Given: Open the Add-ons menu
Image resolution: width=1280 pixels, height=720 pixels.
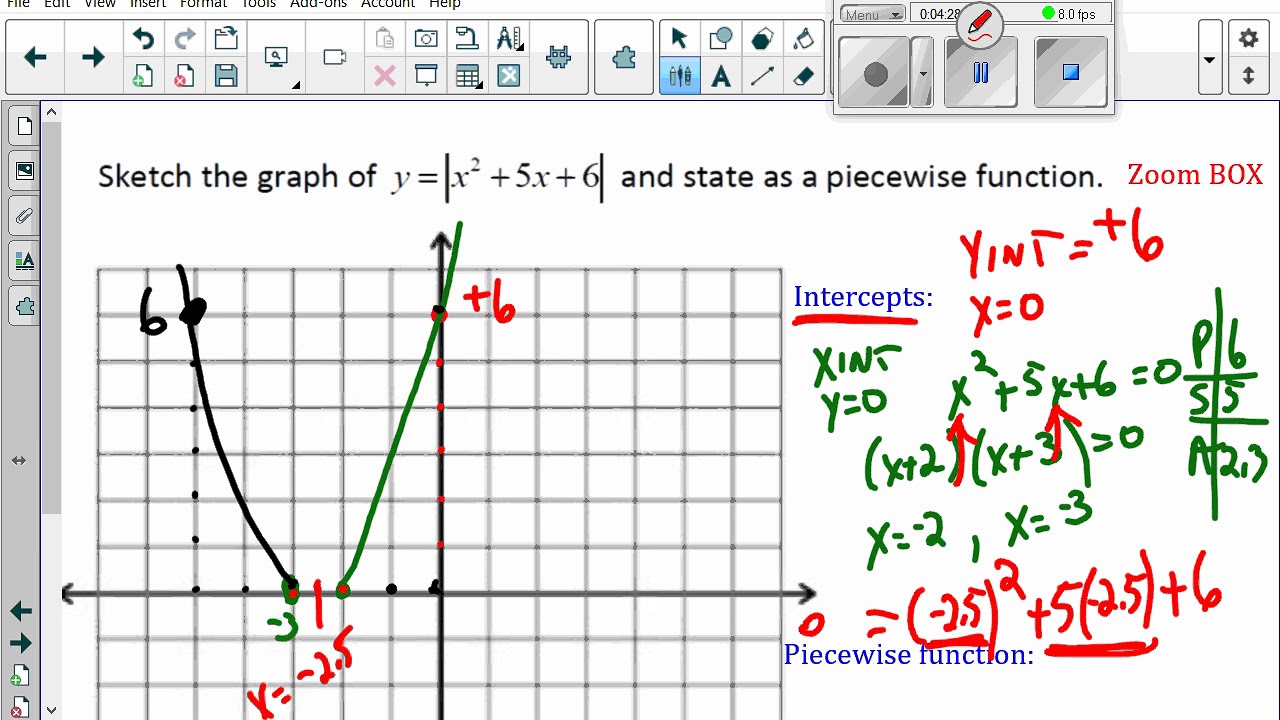Looking at the screenshot, I should (318, 4).
